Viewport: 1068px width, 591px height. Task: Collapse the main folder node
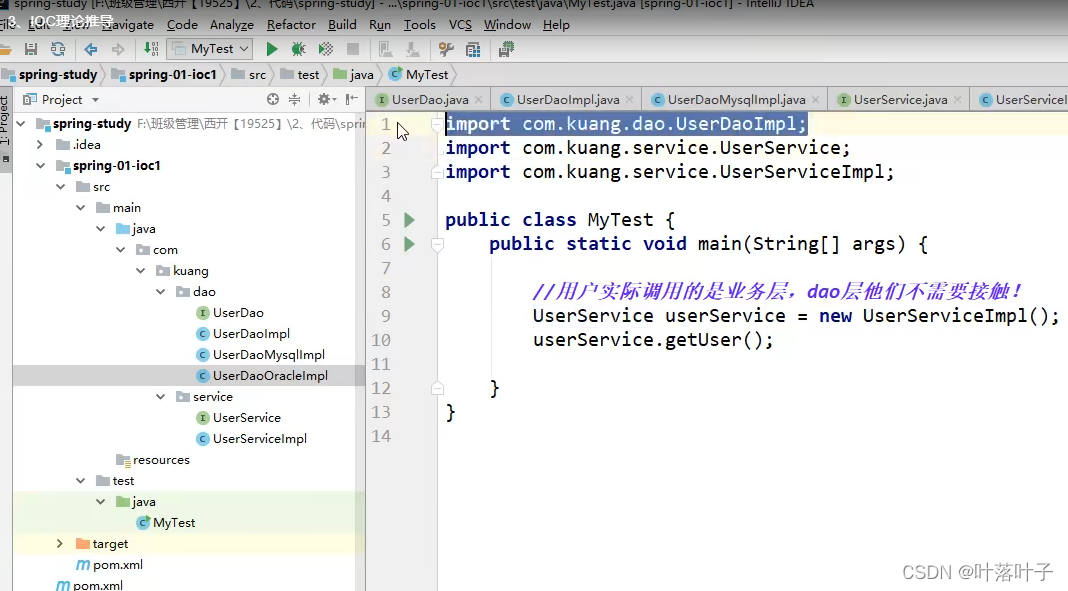point(80,208)
